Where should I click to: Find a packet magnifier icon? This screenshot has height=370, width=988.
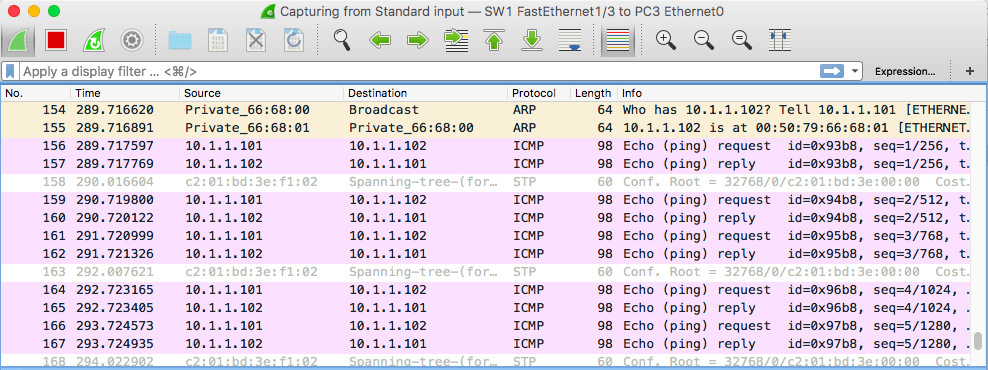point(342,40)
